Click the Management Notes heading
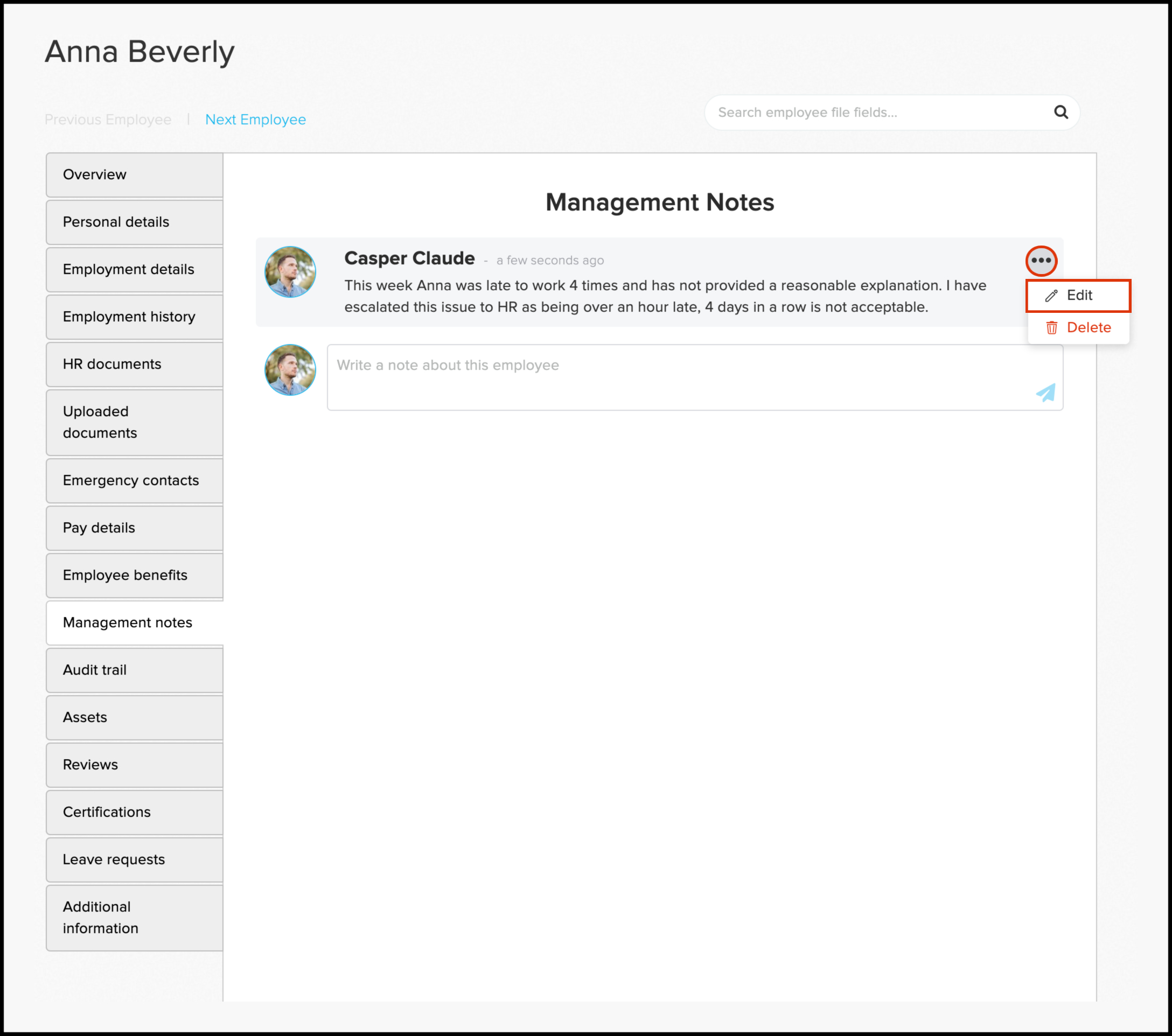Screen dimensions: 1172x1036 pos(659,202)
